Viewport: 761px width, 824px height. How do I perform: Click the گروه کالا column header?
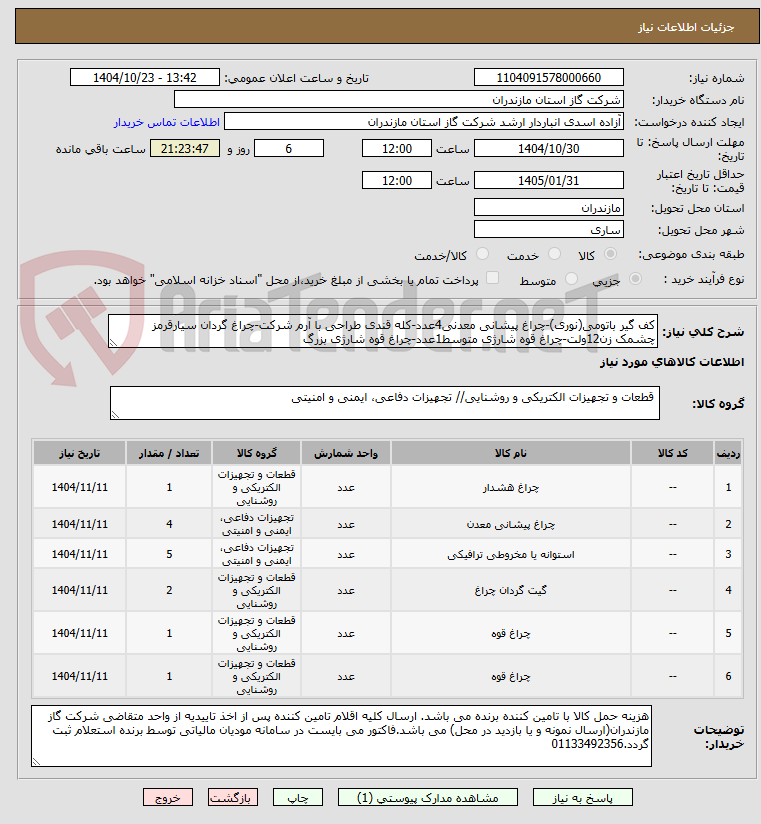[x=256, y=453]
